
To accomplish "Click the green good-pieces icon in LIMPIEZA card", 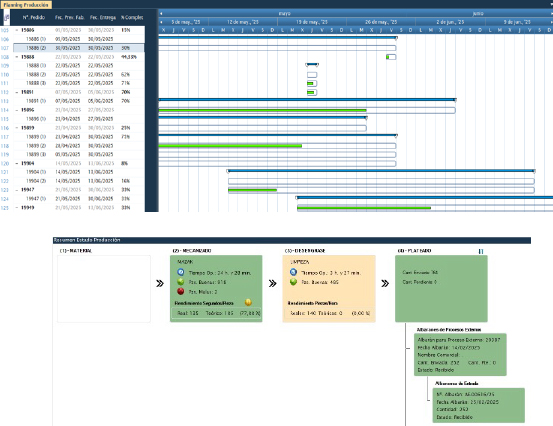I will (293, 282).
